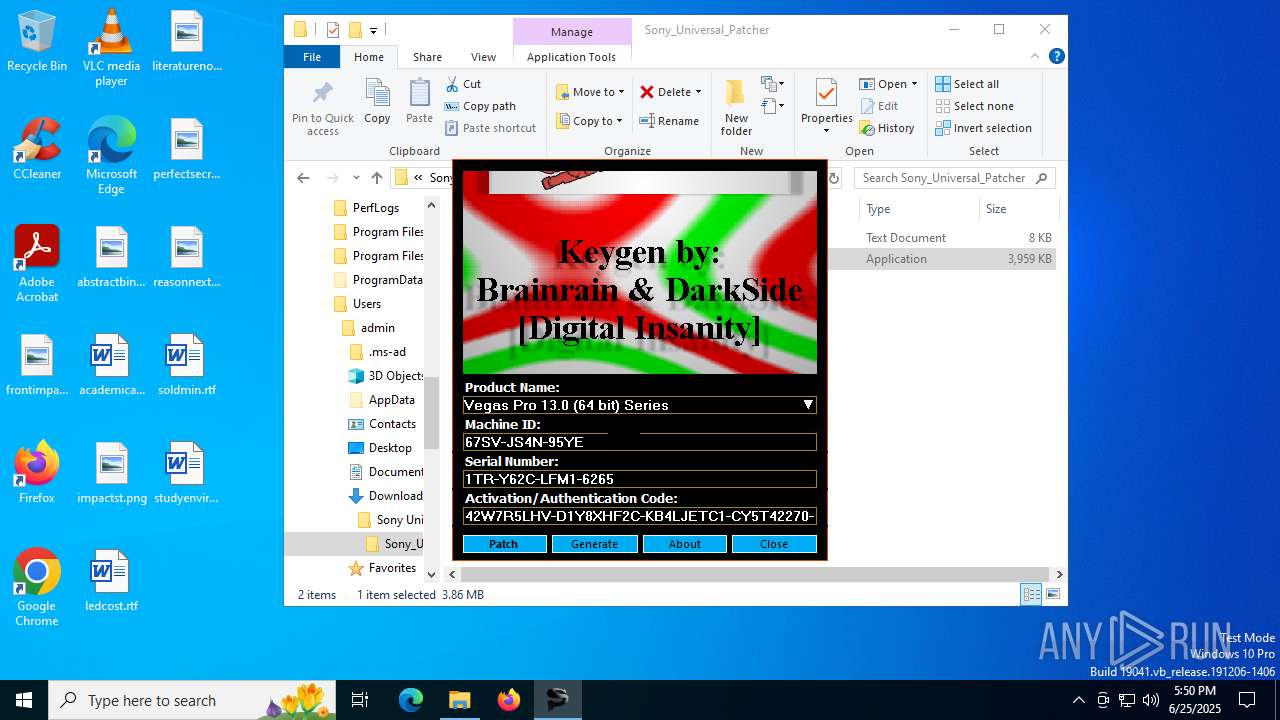1280x720 pixels.
Task: Click the Generate button in keygen
Action: tap(594, 544)
